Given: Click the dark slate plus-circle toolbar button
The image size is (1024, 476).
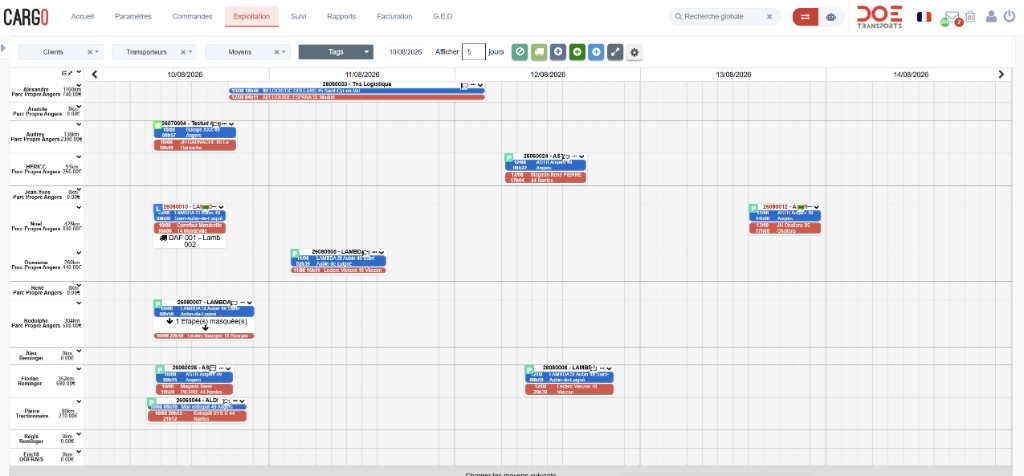Looking at the screenshot, I should coord(558,52).
